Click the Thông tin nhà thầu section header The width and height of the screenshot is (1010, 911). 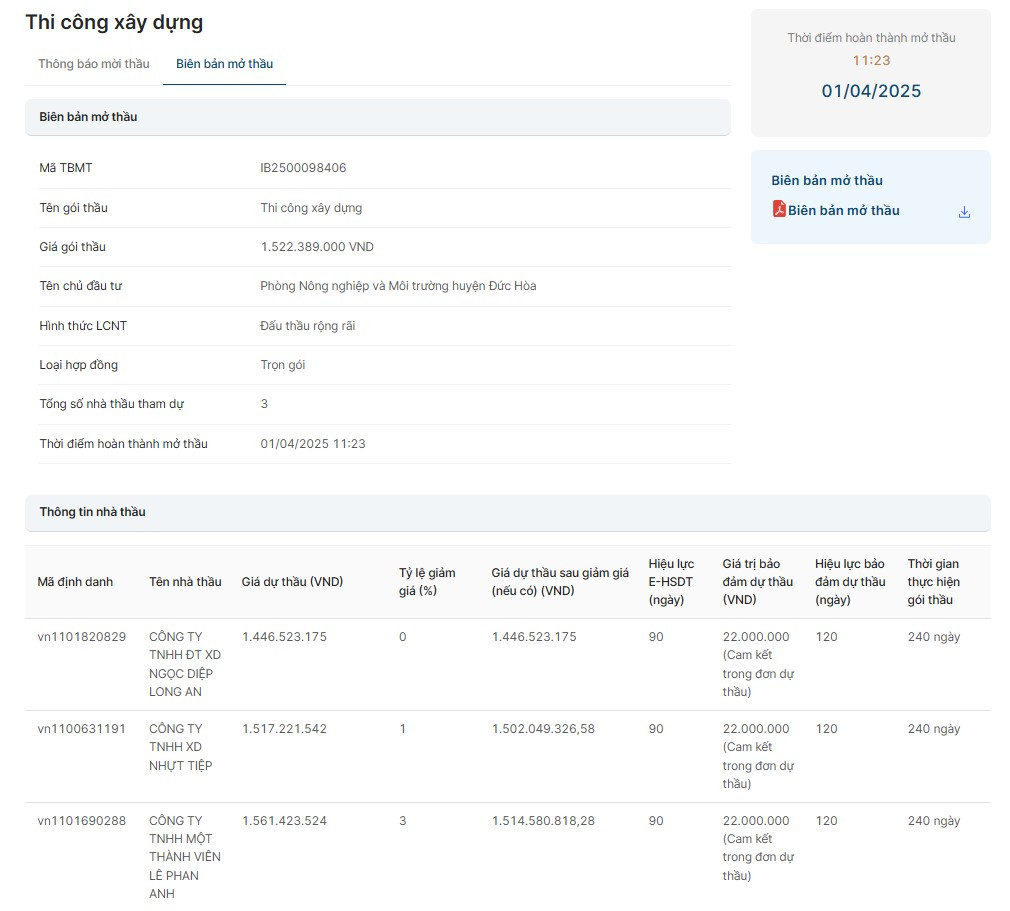click(x=92, y=512)
